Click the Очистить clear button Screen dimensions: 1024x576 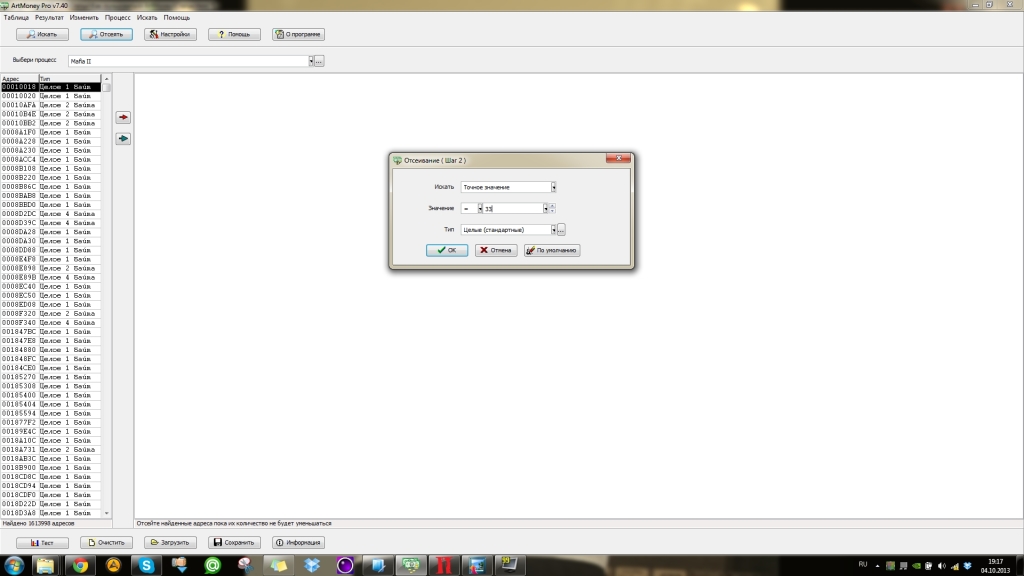tap(106, 542)
